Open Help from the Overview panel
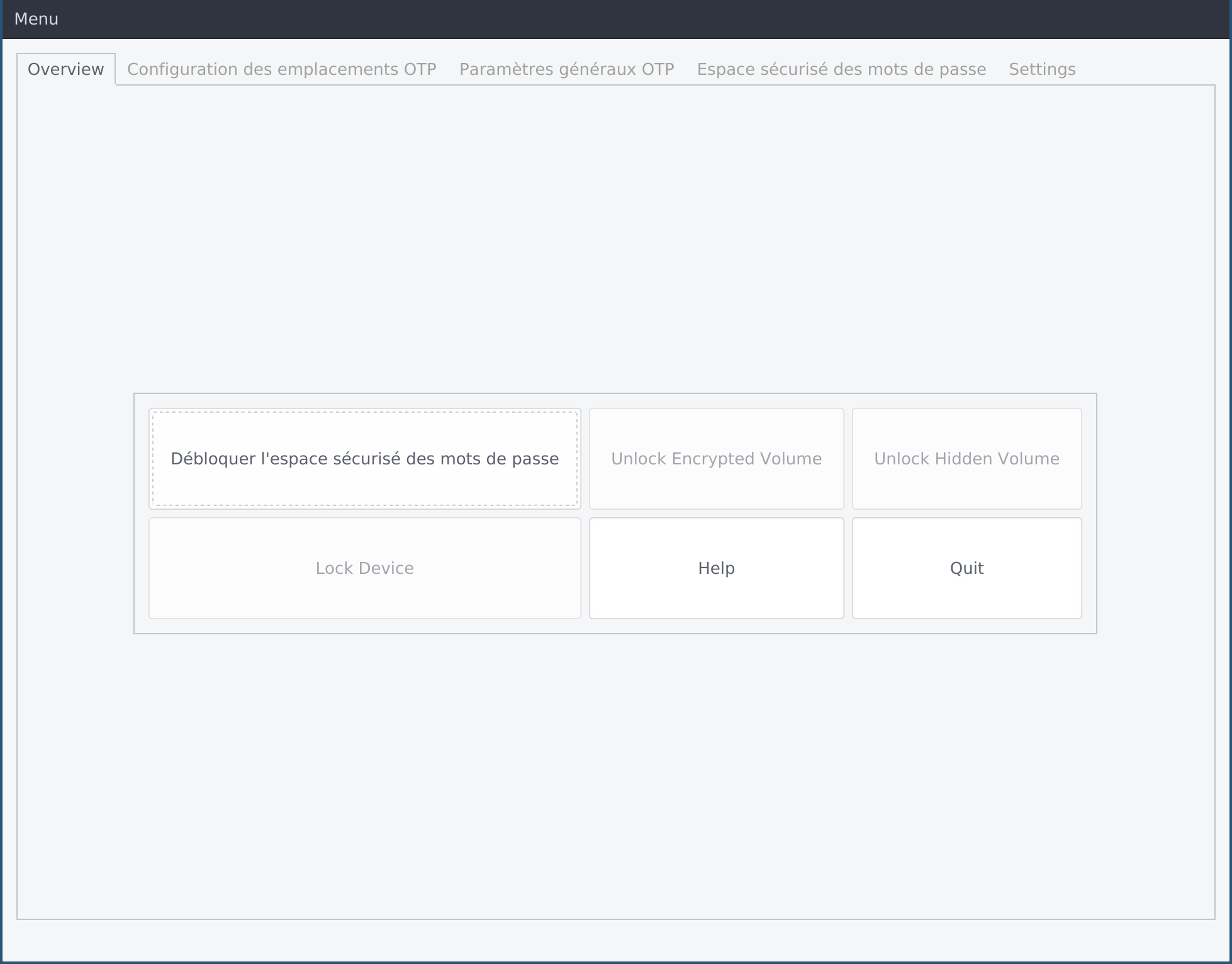The width and height of the screenshot is (1232, 964). pos(716,568)
